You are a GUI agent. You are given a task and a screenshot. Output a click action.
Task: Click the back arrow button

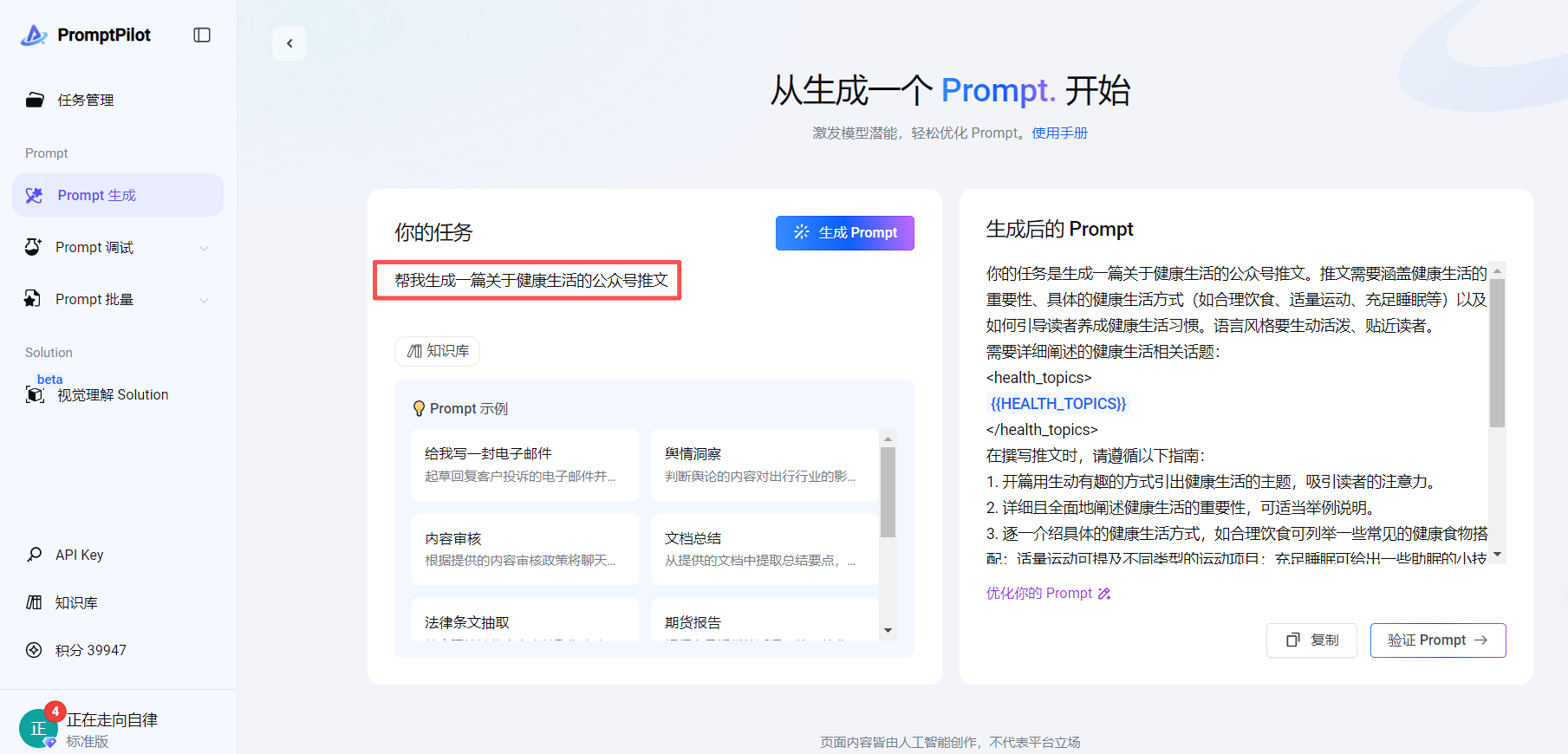[290, 43]
